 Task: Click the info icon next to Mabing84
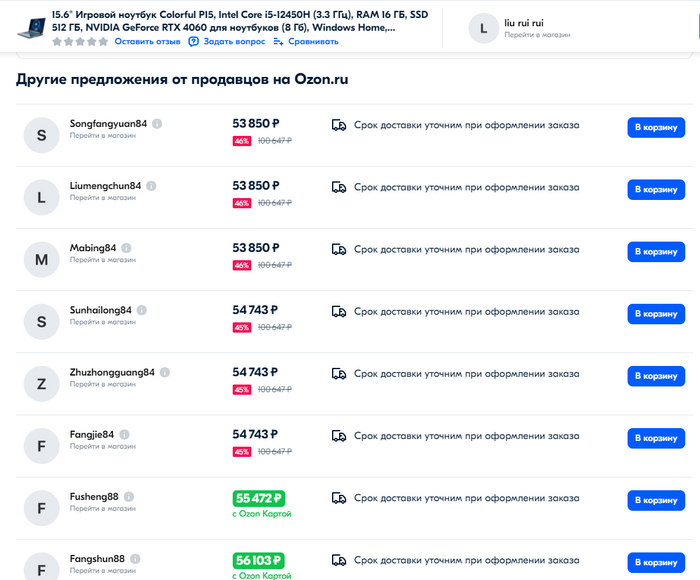pos(126,248)
